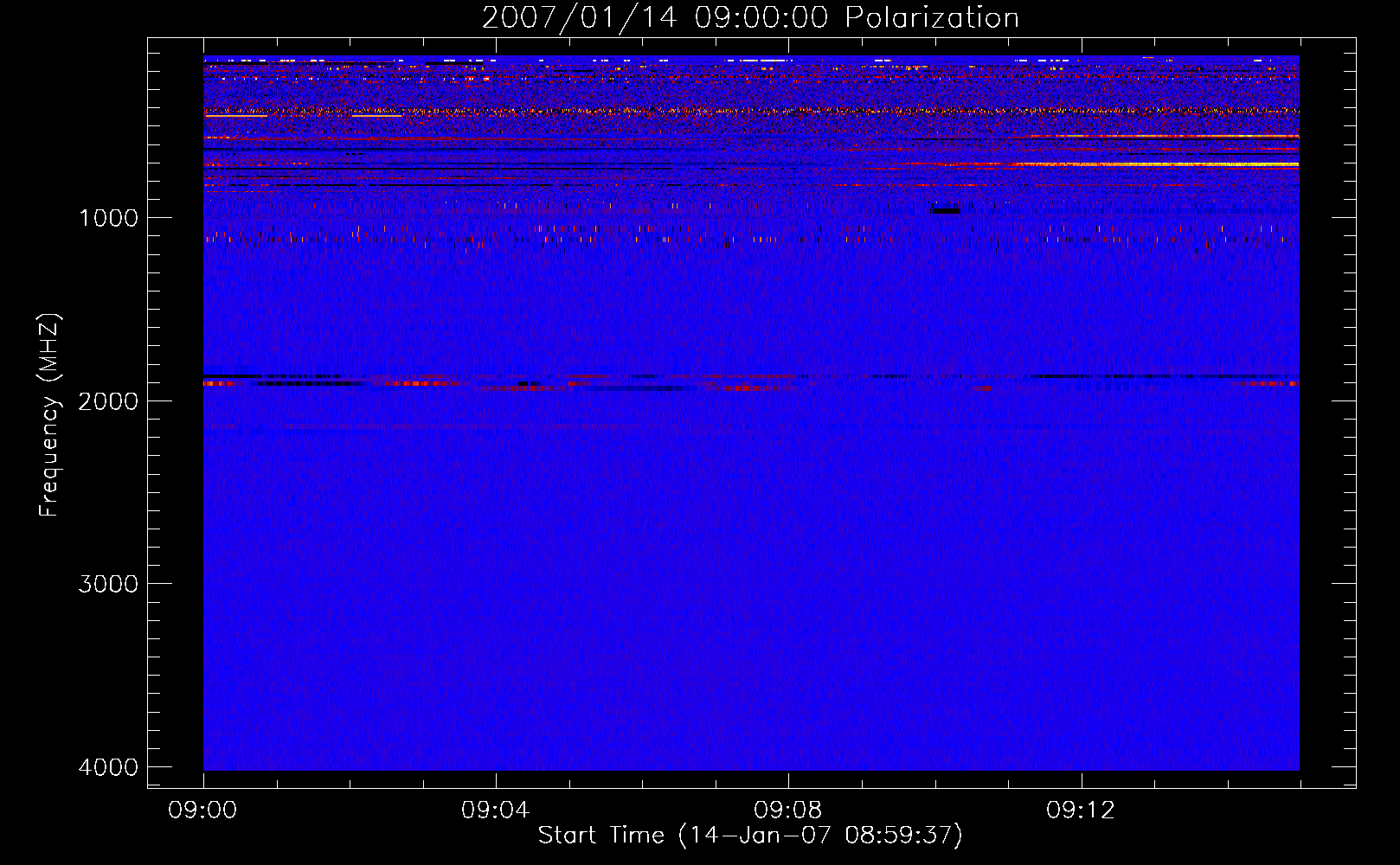
Task: Click the small black blob near 1000 MHz
Action: pyautogui.click(x=946, y=210)
